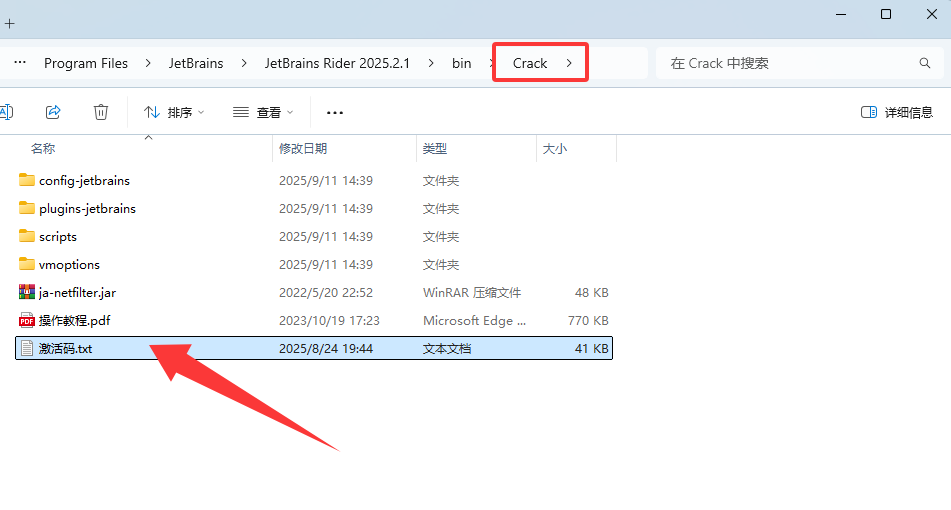Select the 操作教程.pdf PDF icon
The image size is (951, 510).
point(27,320)
